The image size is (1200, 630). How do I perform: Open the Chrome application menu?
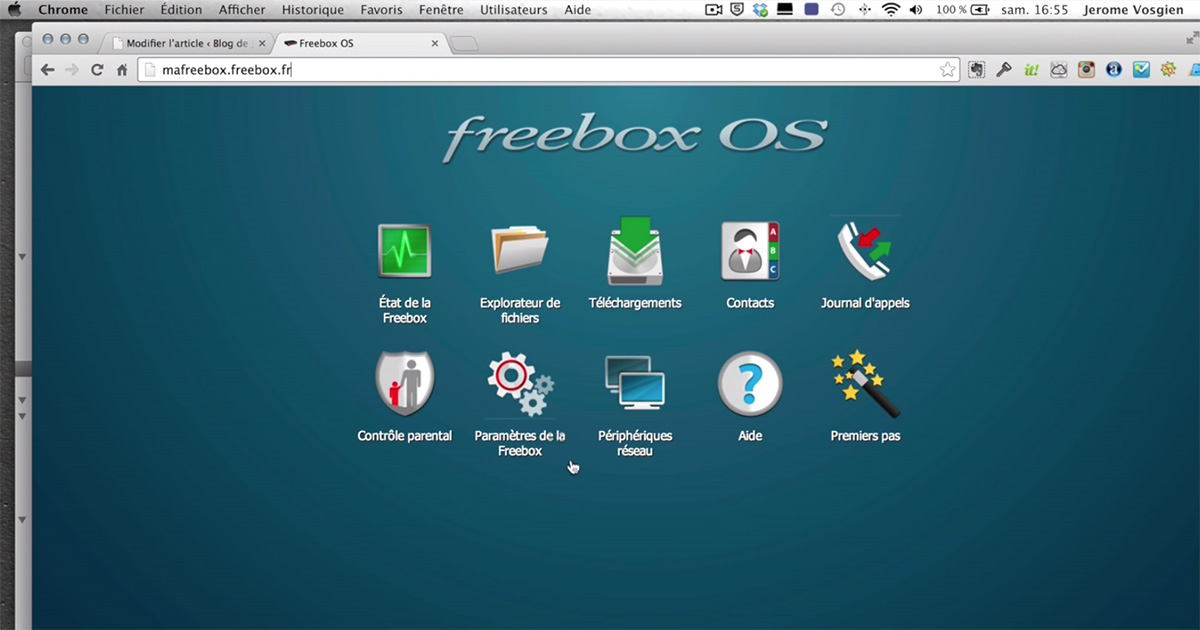pyautogui.click(x=63, y=10)
